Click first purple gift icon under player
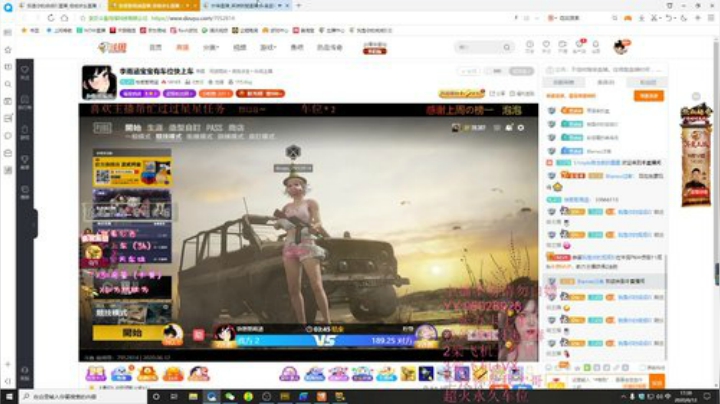Image resolution: width=720 pixels, height=404 pixels. tap(96, 374)
